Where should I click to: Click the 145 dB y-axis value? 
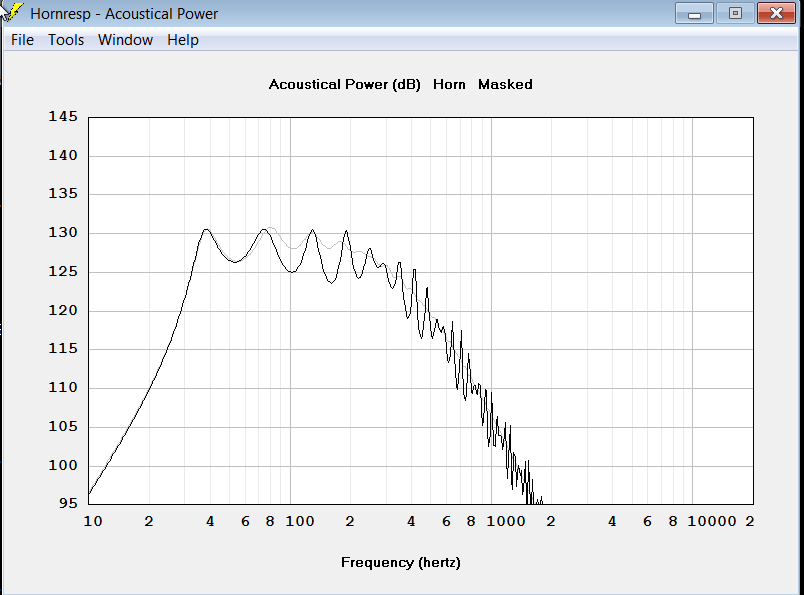pos(63,116)
